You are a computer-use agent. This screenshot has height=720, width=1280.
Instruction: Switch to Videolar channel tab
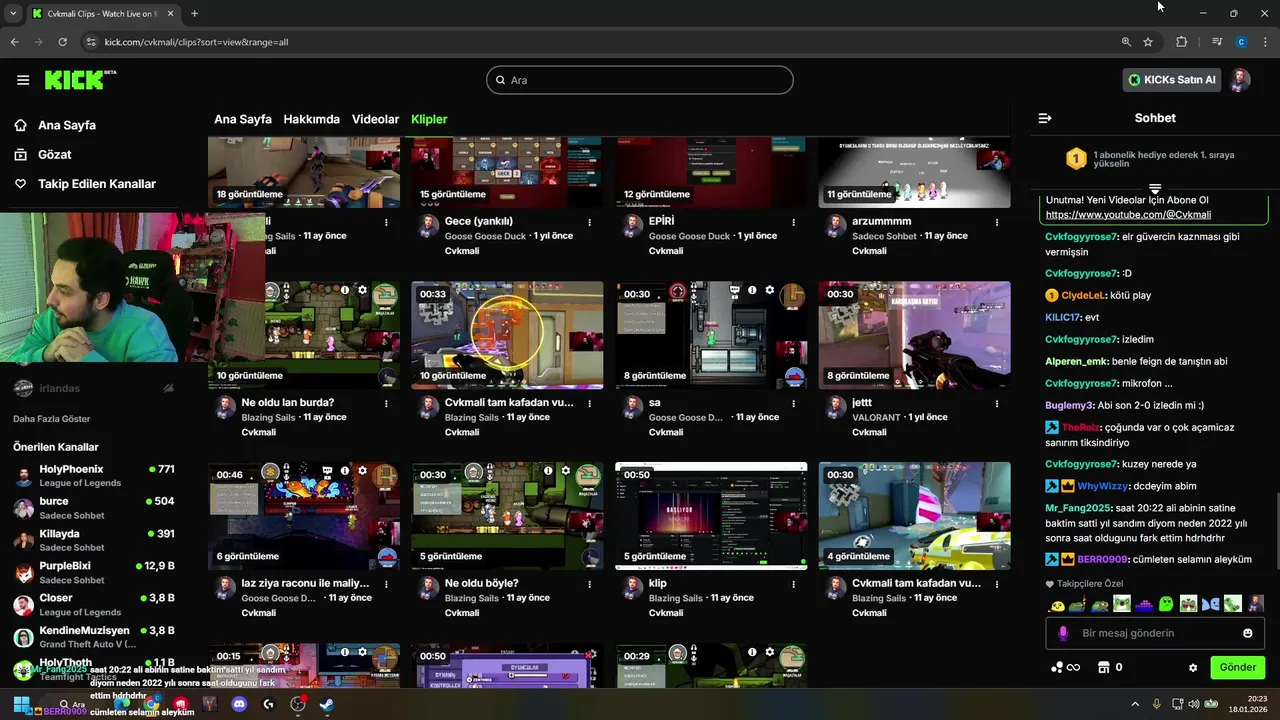(375, 119)
